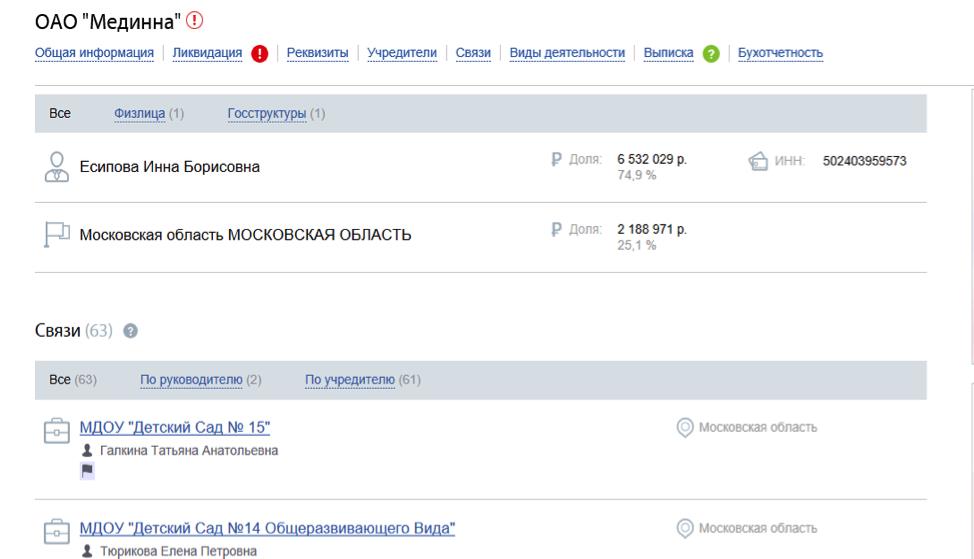Click the briefcase icon for Детский Сад №14
Viewport: 974px width, 559px height.
pyautogui.click(x=57, y=531)
